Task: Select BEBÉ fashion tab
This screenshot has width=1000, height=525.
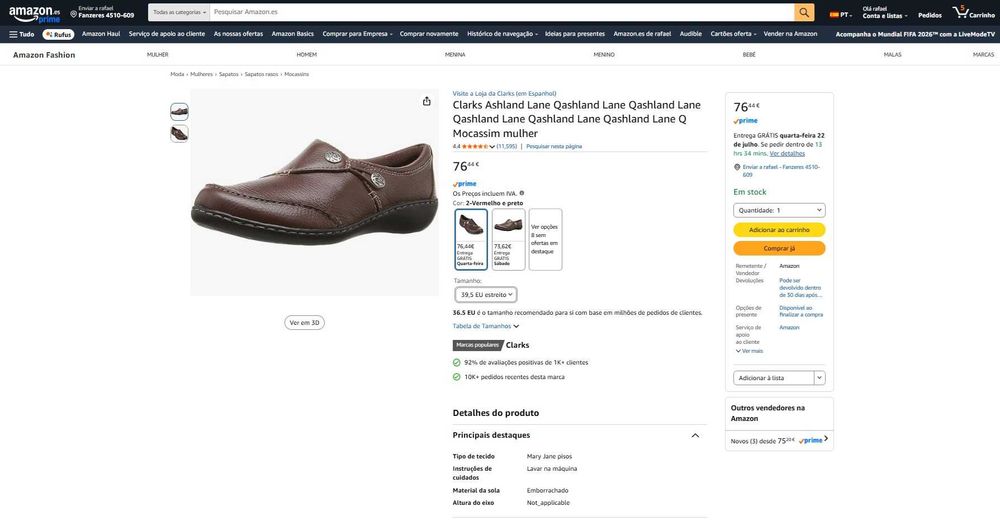Action: click(x=749, y=55)
